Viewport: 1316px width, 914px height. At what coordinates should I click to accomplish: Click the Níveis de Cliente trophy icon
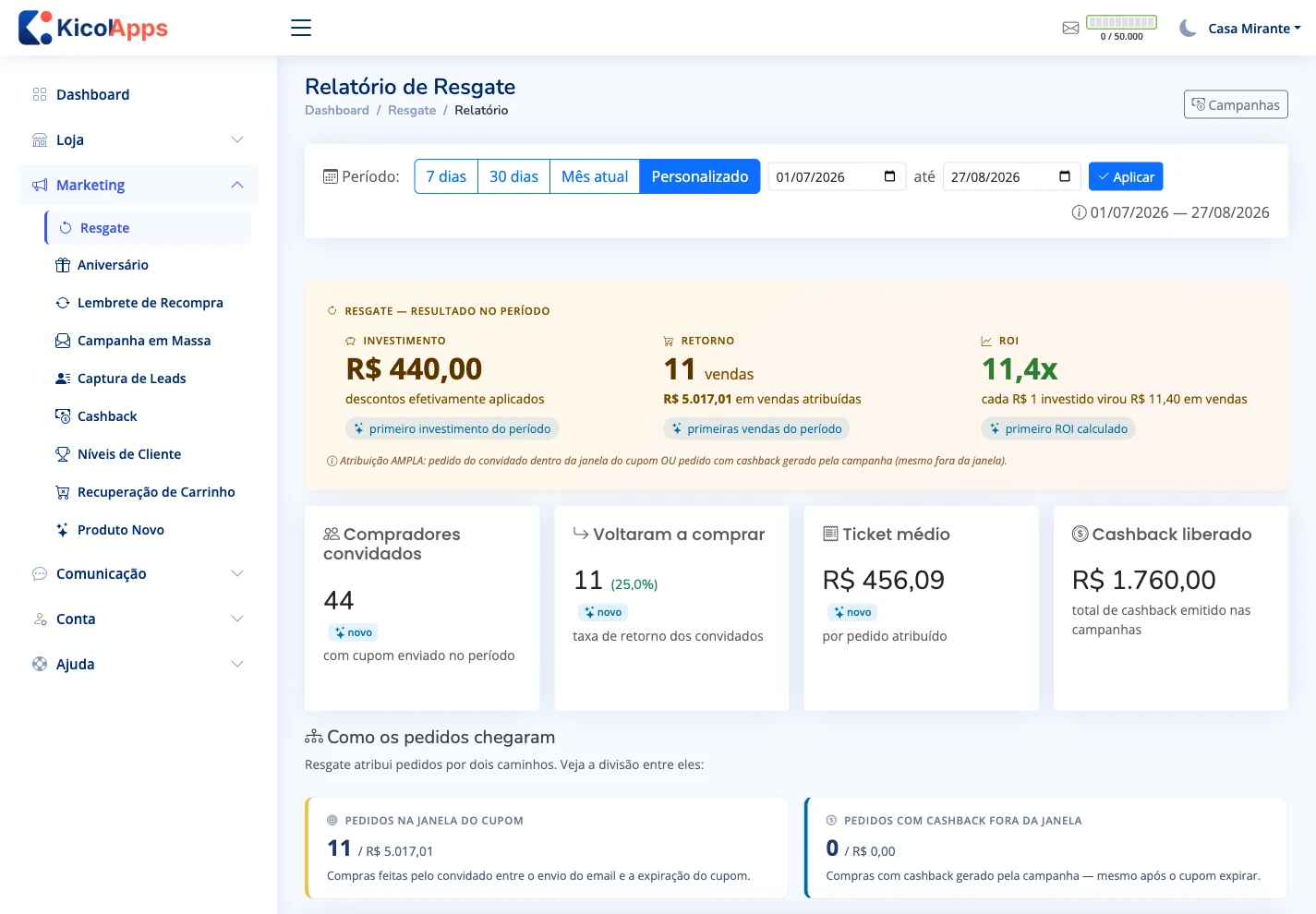pyautogui.click(x=63, y=454)
